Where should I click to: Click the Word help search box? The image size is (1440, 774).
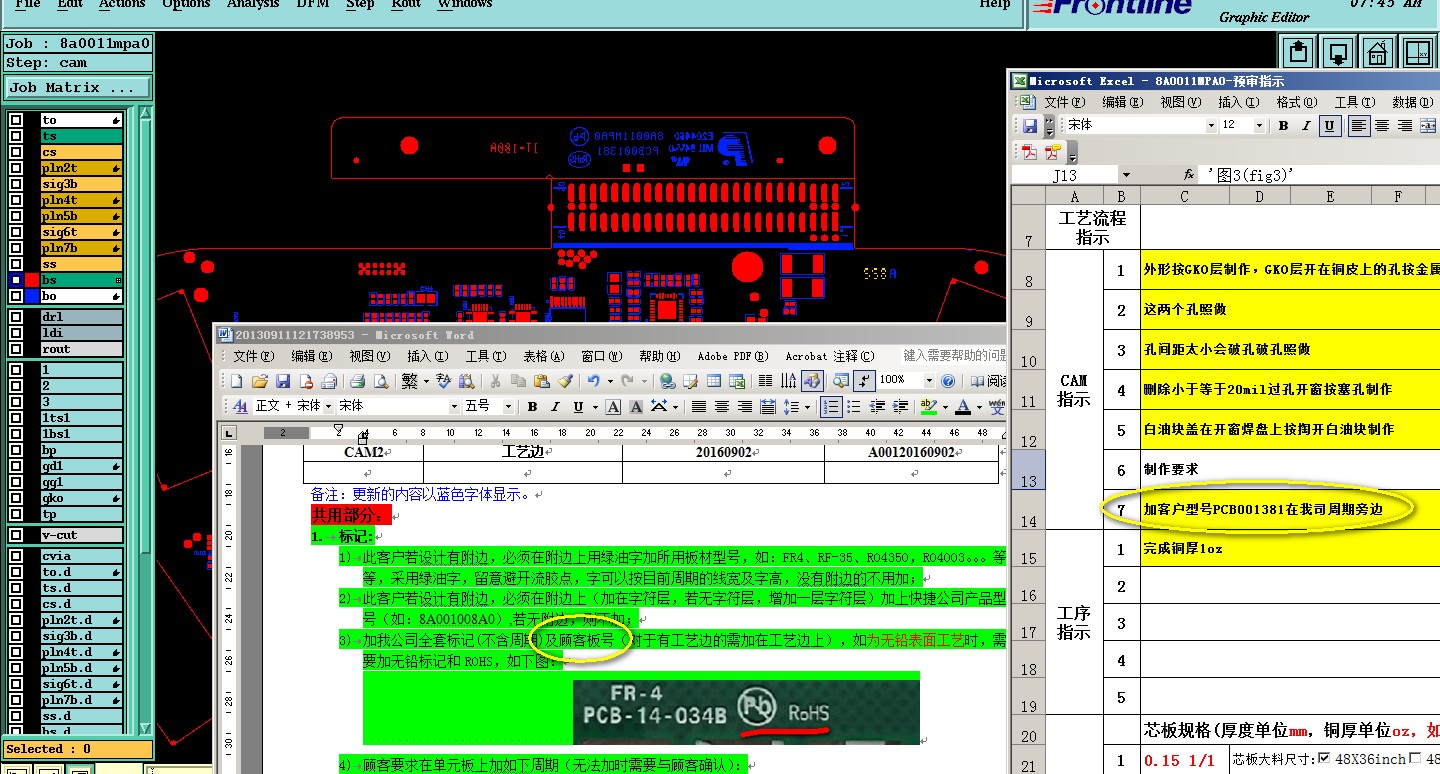click(954, 356)
